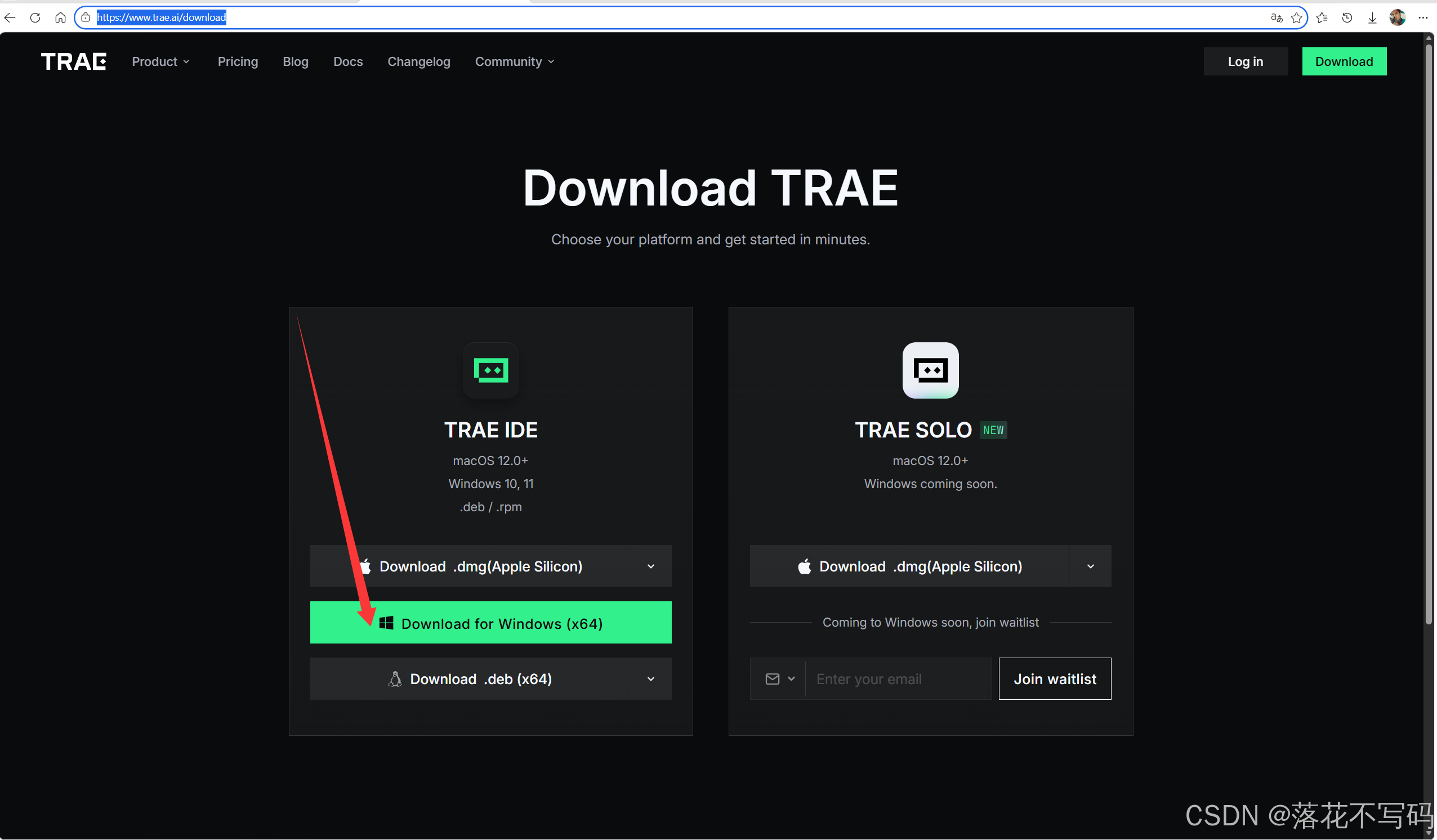Open the Changelog page from navigation
The image size is (1437, 840).
(418, 61)
